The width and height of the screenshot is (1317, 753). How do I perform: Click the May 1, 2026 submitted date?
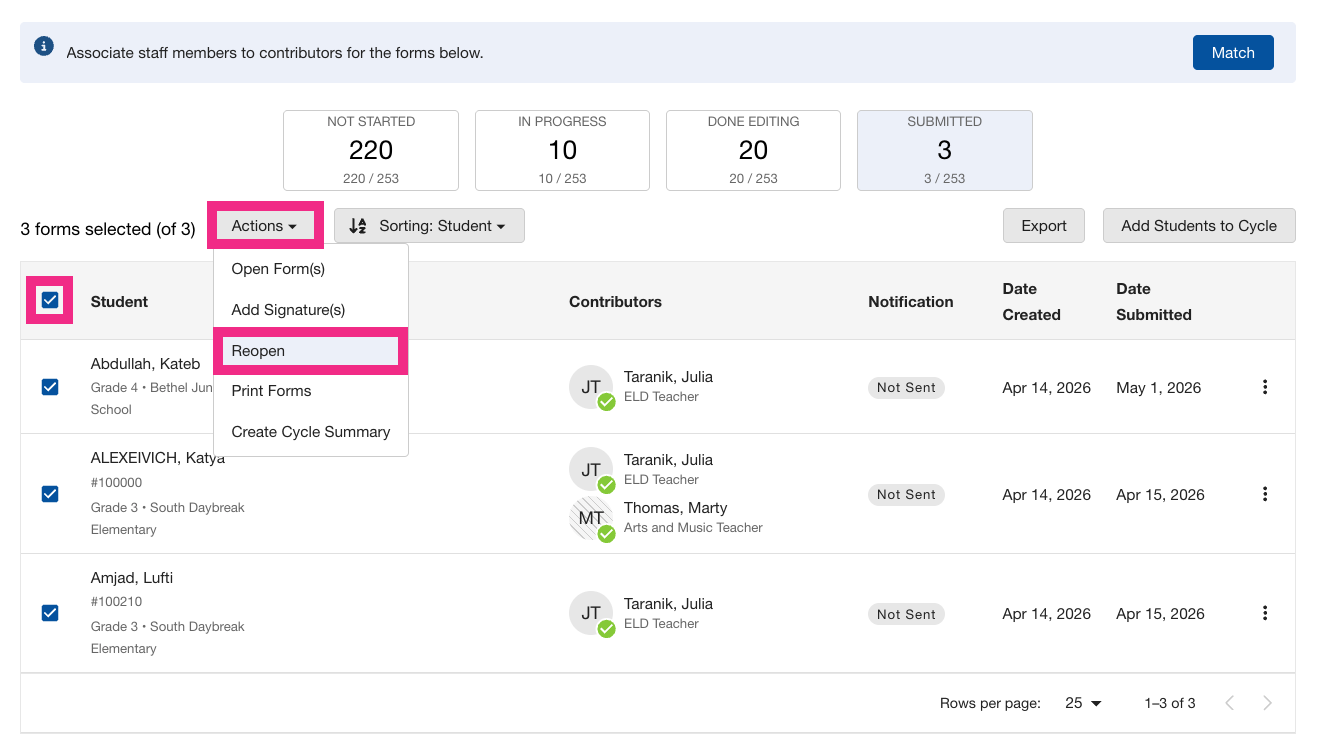point(1159,388)
